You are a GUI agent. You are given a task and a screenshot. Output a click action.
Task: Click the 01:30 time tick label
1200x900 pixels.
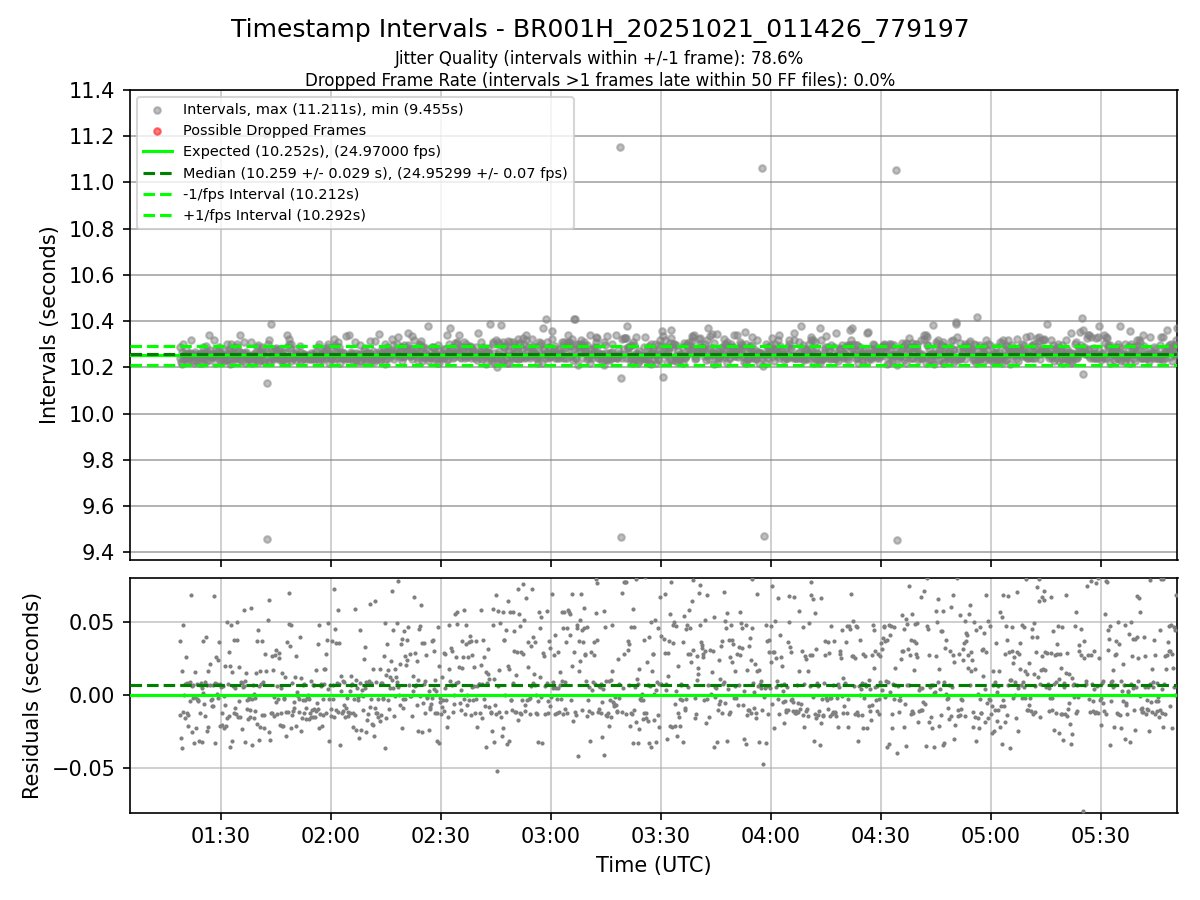point(220,834)
